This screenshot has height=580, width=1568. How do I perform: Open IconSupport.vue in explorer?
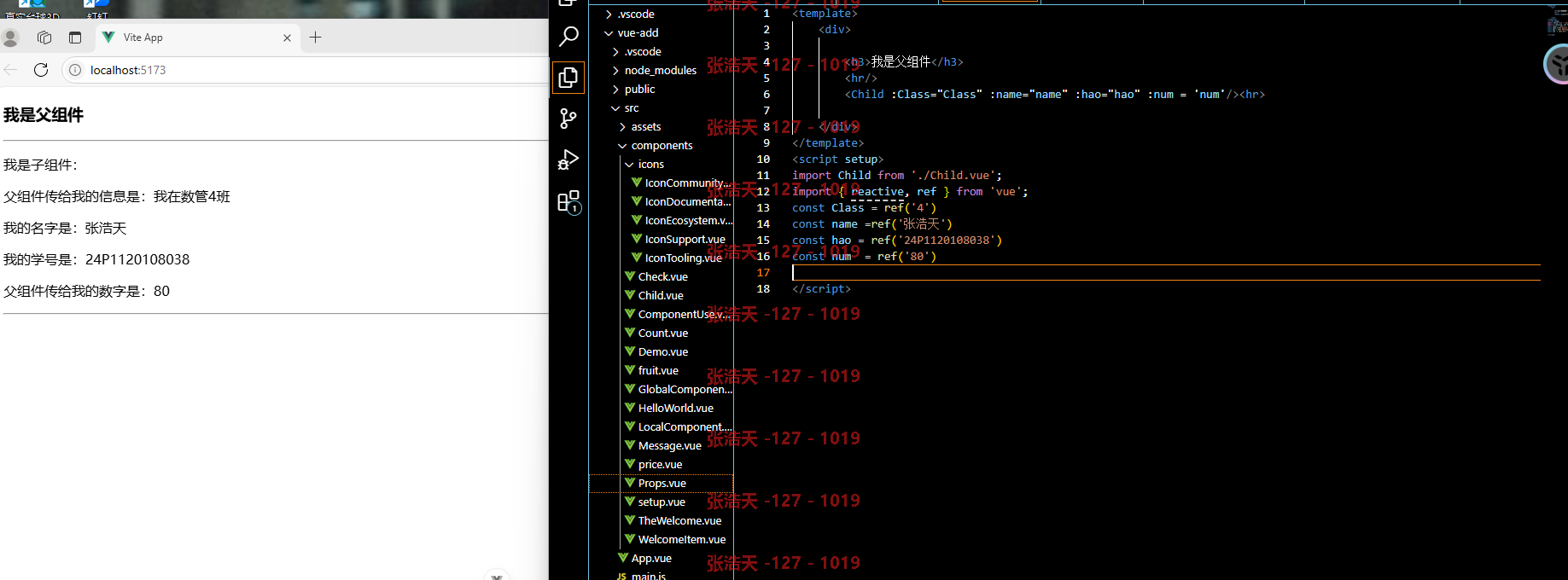[679, 239]
